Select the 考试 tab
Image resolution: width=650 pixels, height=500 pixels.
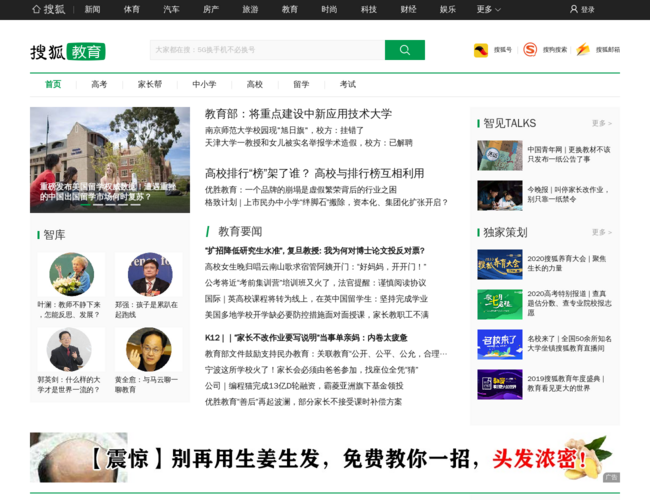click(348, 84)
